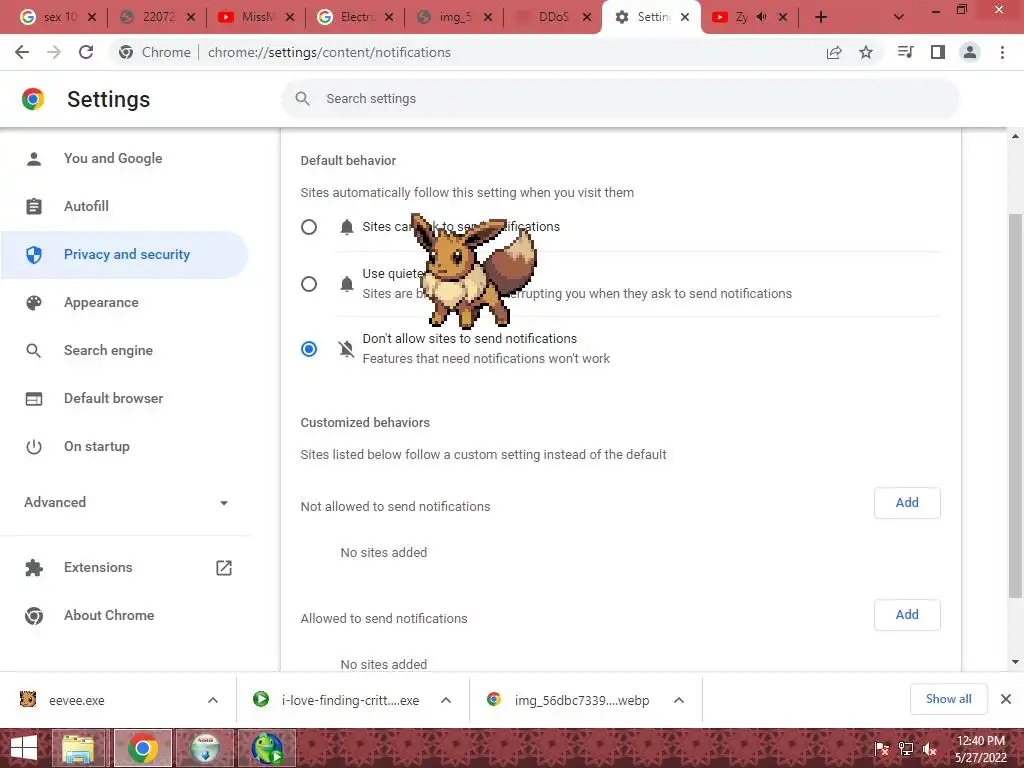Open Chrome three-dot menu
This screenshot has width=1024, height=768.
[1002, 52]
